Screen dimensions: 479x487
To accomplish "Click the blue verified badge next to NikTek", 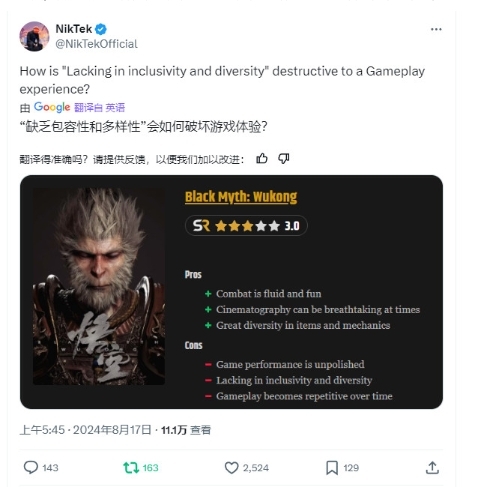I will (x=101, y=29).
